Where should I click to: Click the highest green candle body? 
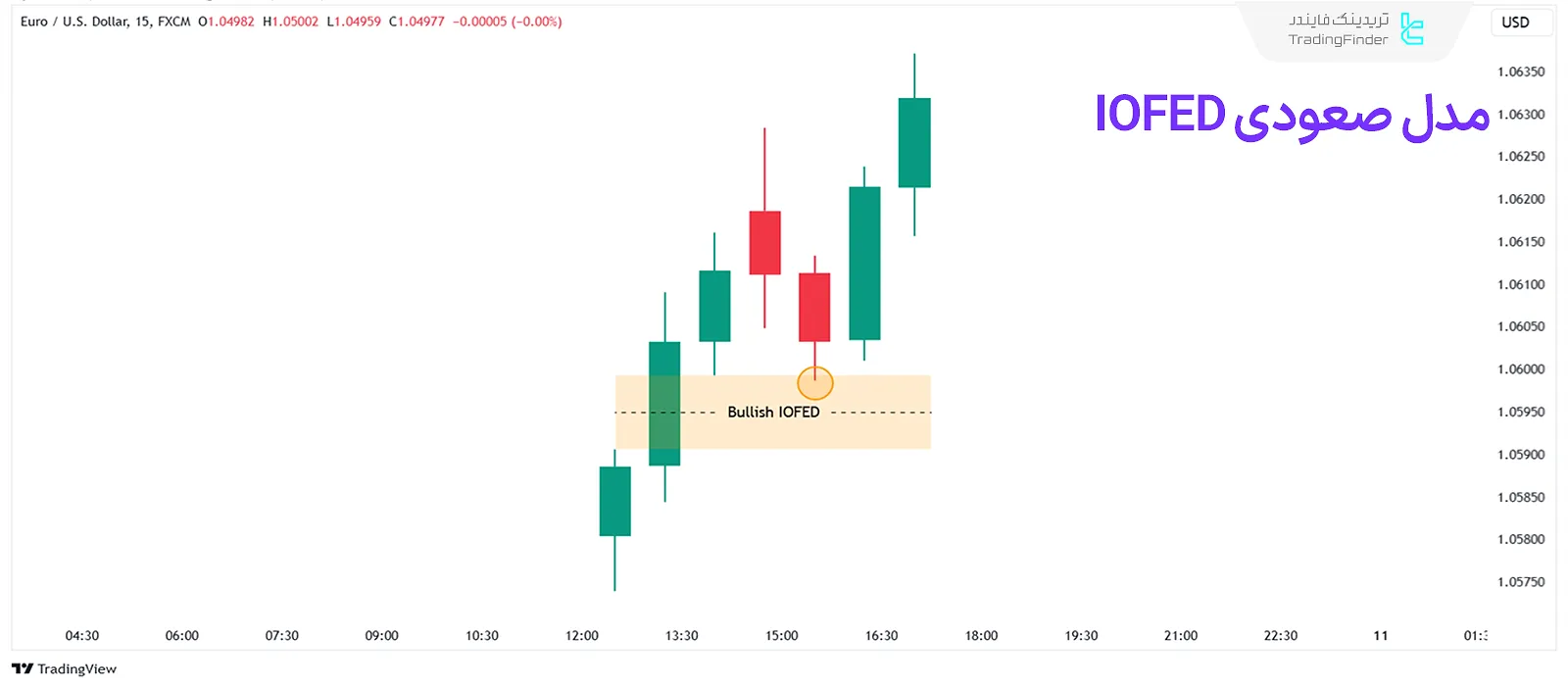point(914,142)
